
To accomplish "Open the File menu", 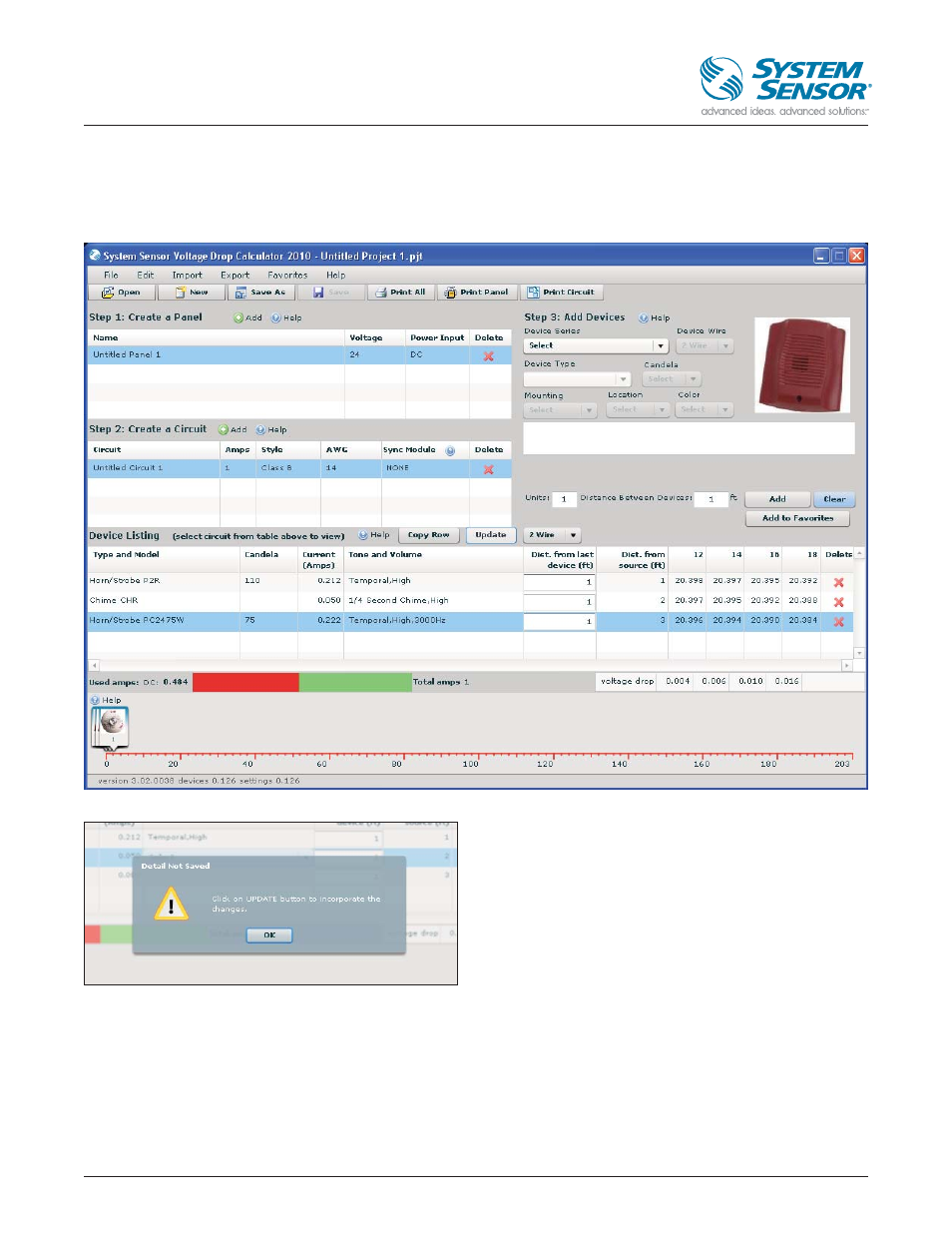I will pos(111,276).
